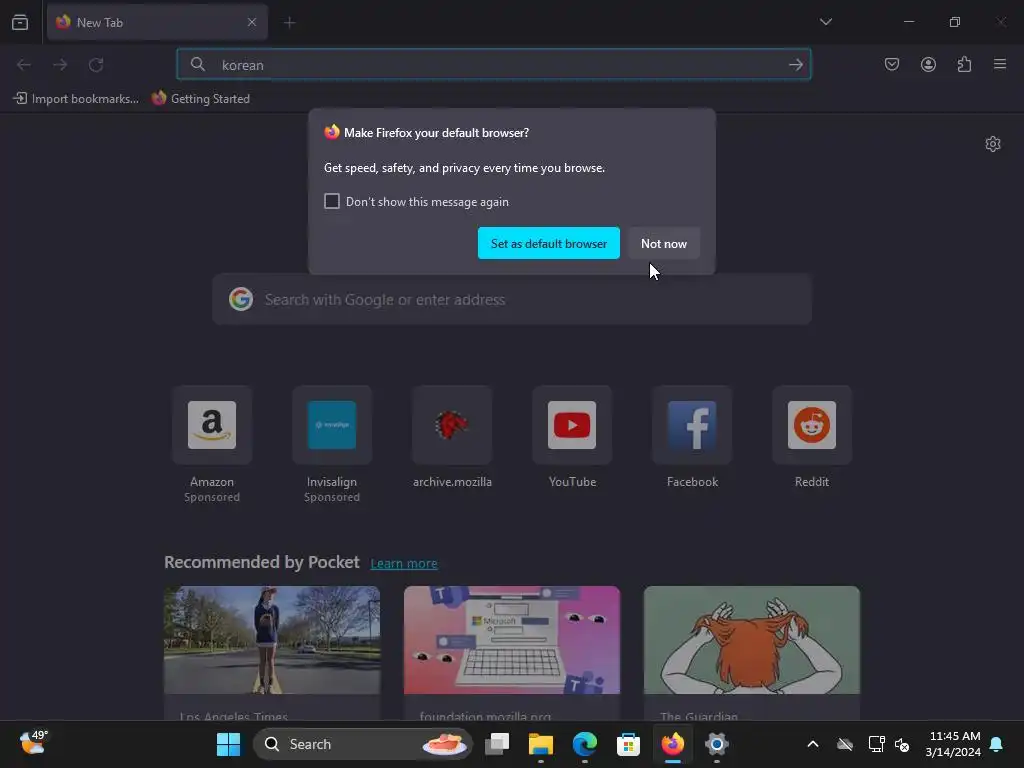This screenshot has width=1024, height=768.
Task: Close the New Tab tab
Action: tap(252, 22)
